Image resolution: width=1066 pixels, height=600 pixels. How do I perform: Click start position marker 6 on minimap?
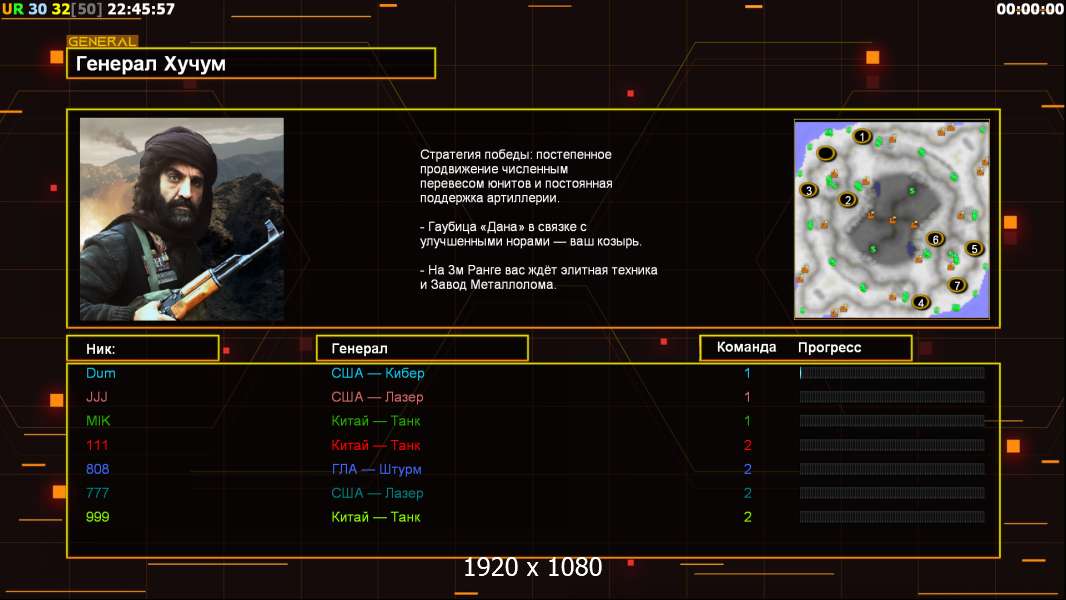(x=935, y=239)
